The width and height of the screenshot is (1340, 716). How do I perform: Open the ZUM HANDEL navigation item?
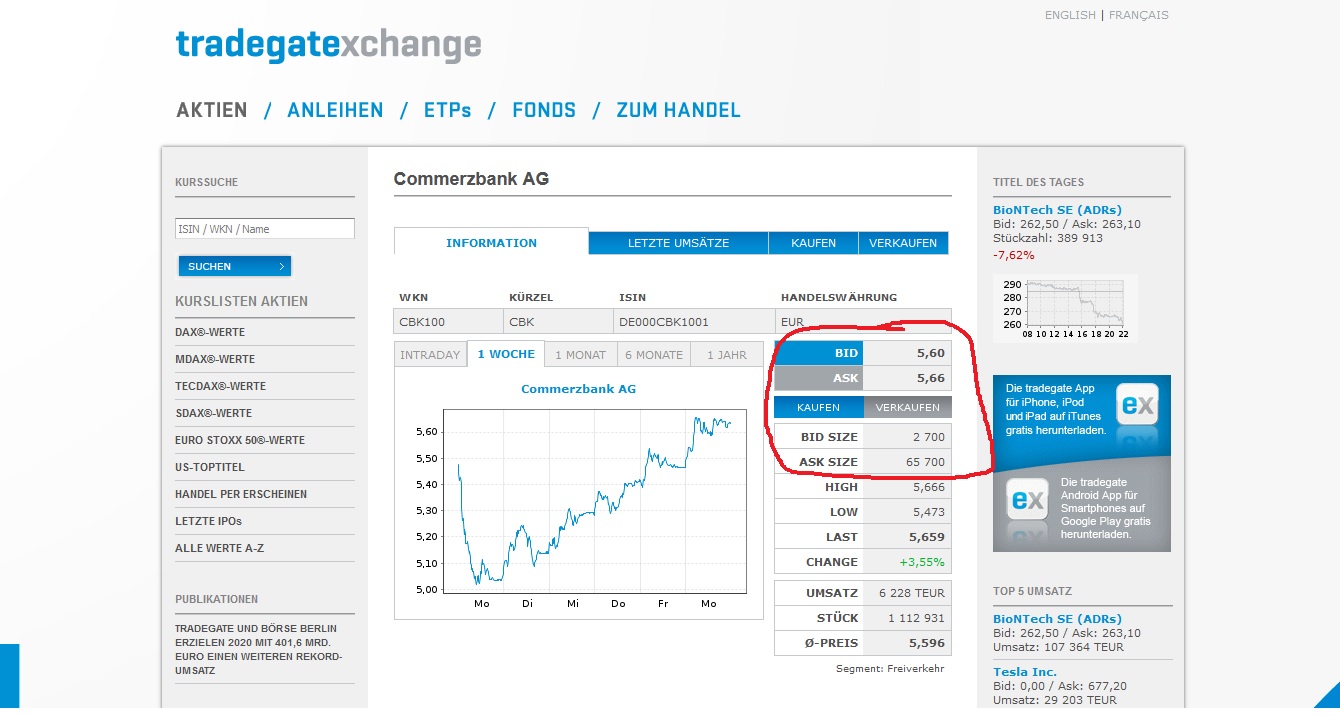click(678, 110)
